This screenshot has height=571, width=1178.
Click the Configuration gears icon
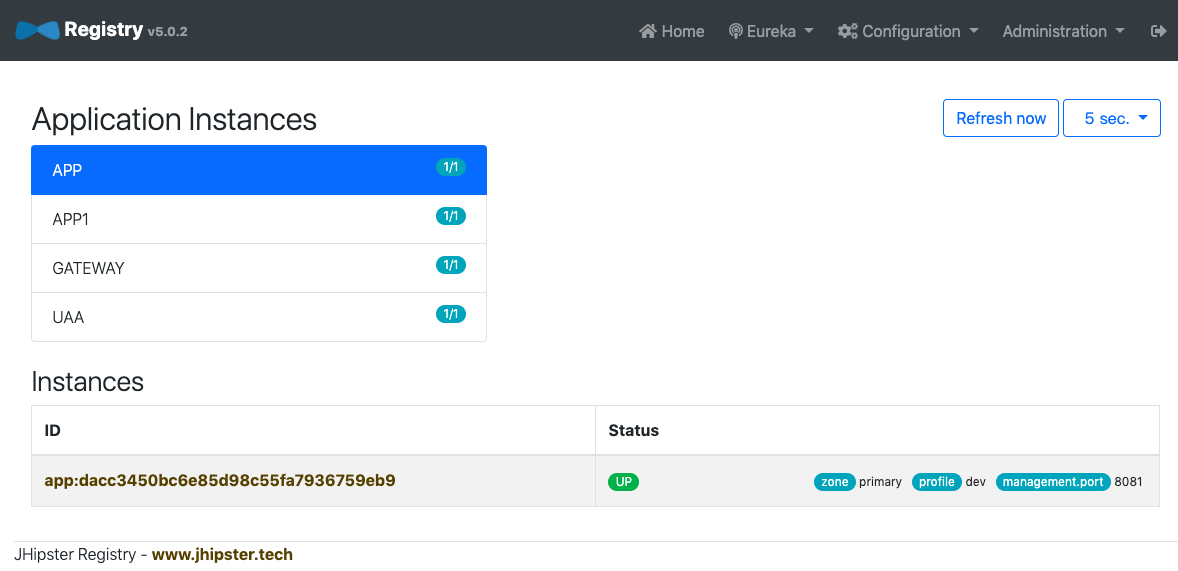coord(848,31)
